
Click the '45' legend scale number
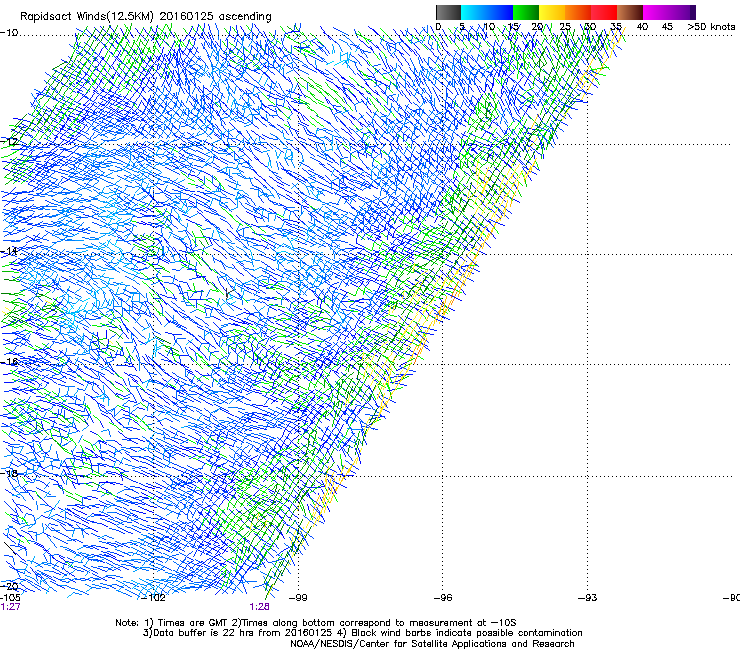[x=667, y=26]
